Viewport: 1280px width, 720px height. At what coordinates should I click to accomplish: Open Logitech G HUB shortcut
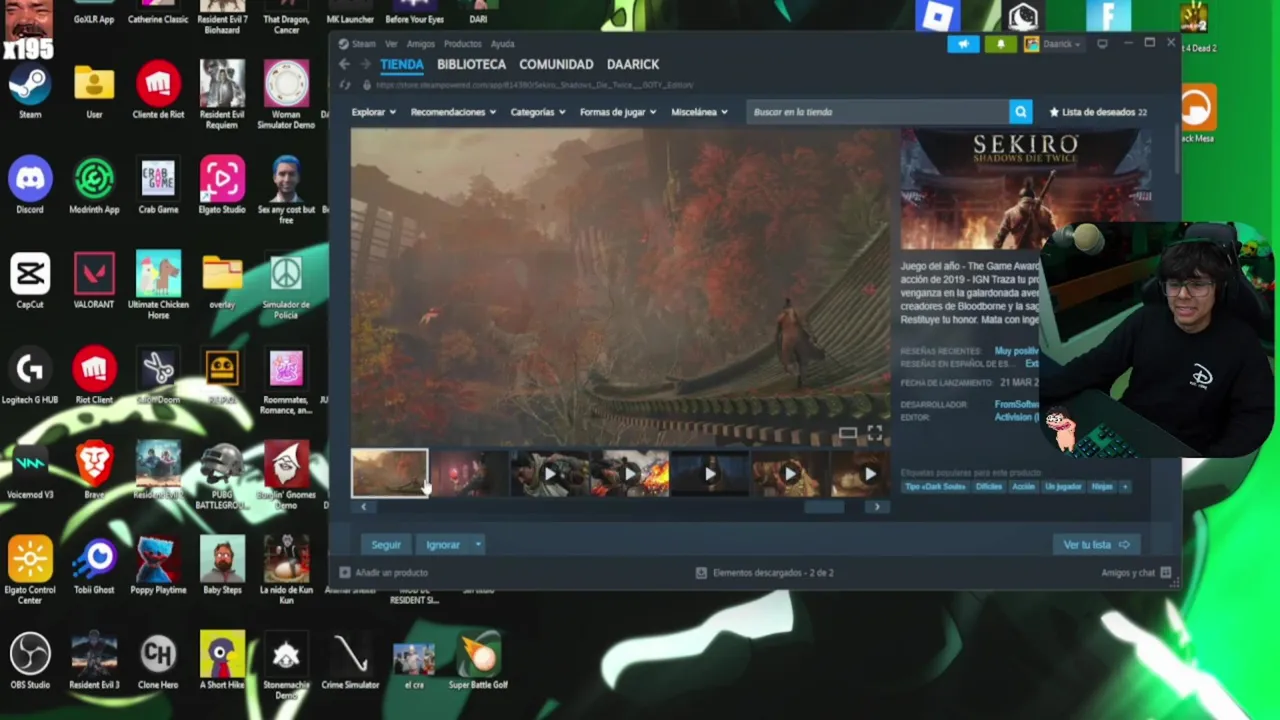30,375
